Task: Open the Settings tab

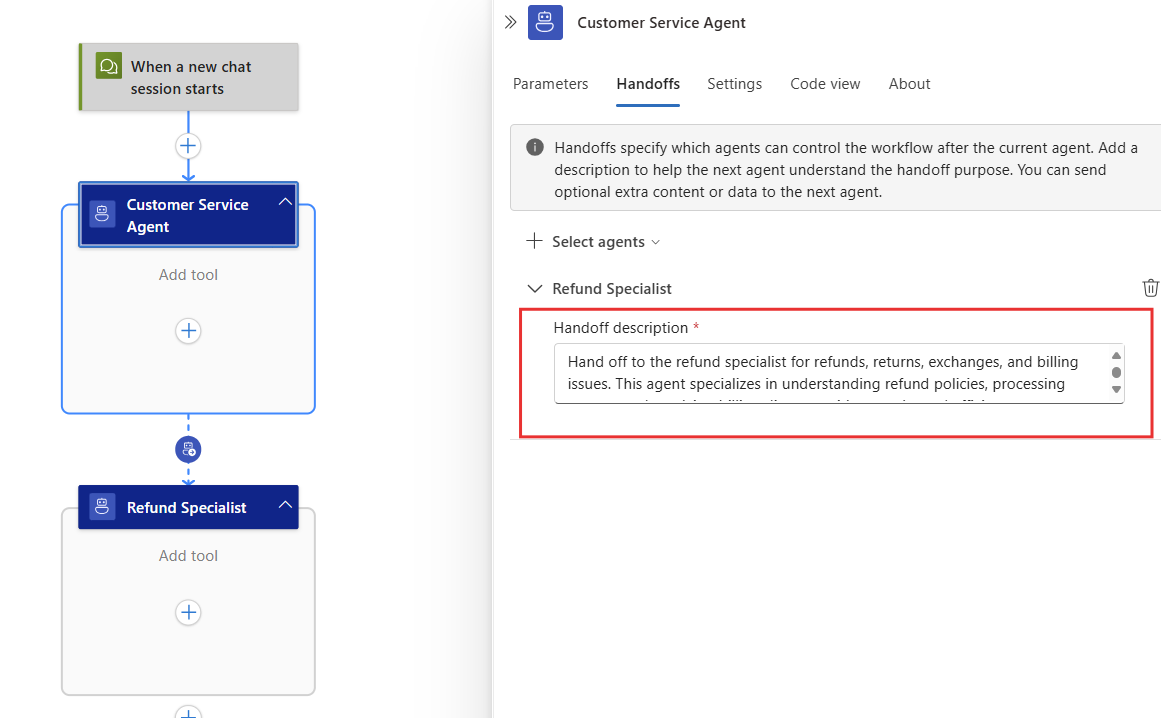Action: 734,84
